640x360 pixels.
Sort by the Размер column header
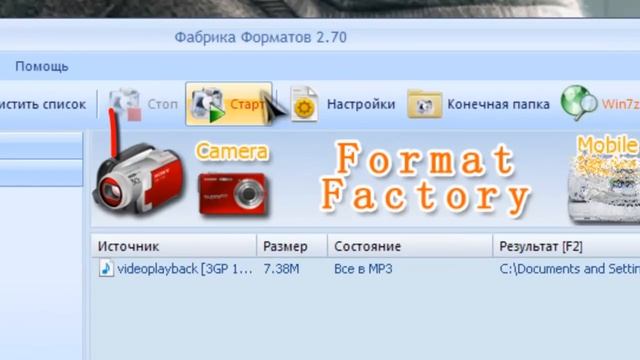click(x=292, y=246)
